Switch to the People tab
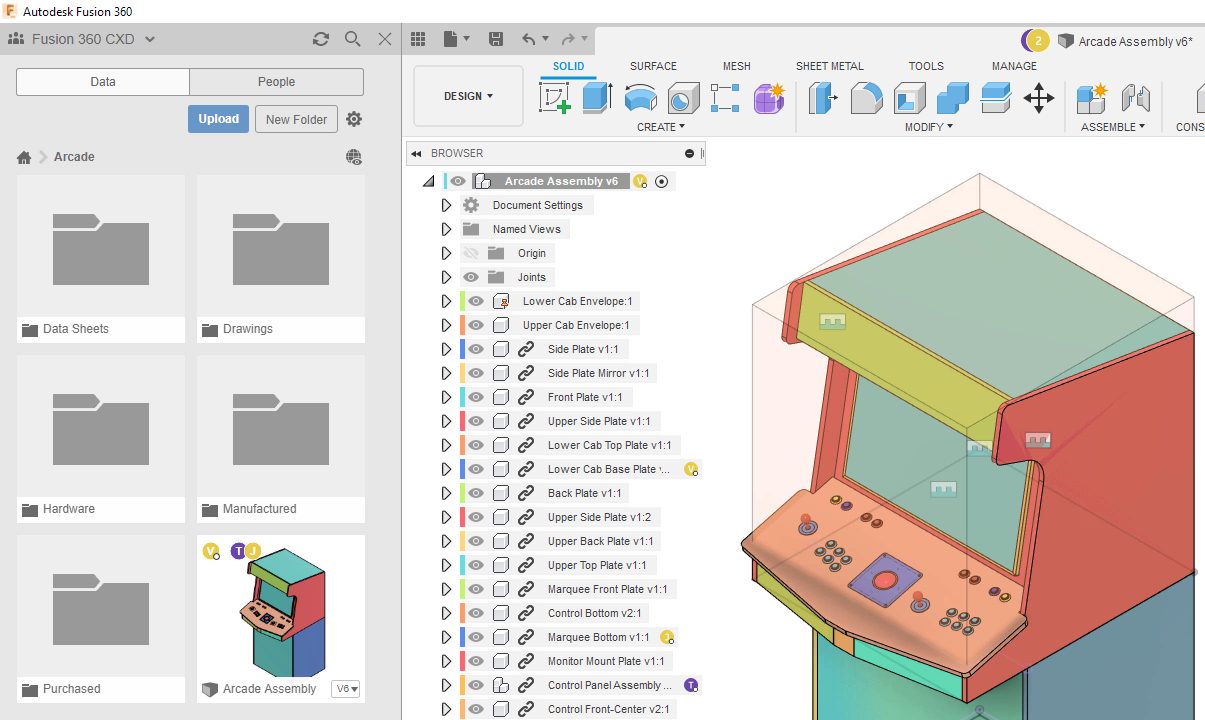Screen dimensions: 1205x720 (x=276, y=82)
